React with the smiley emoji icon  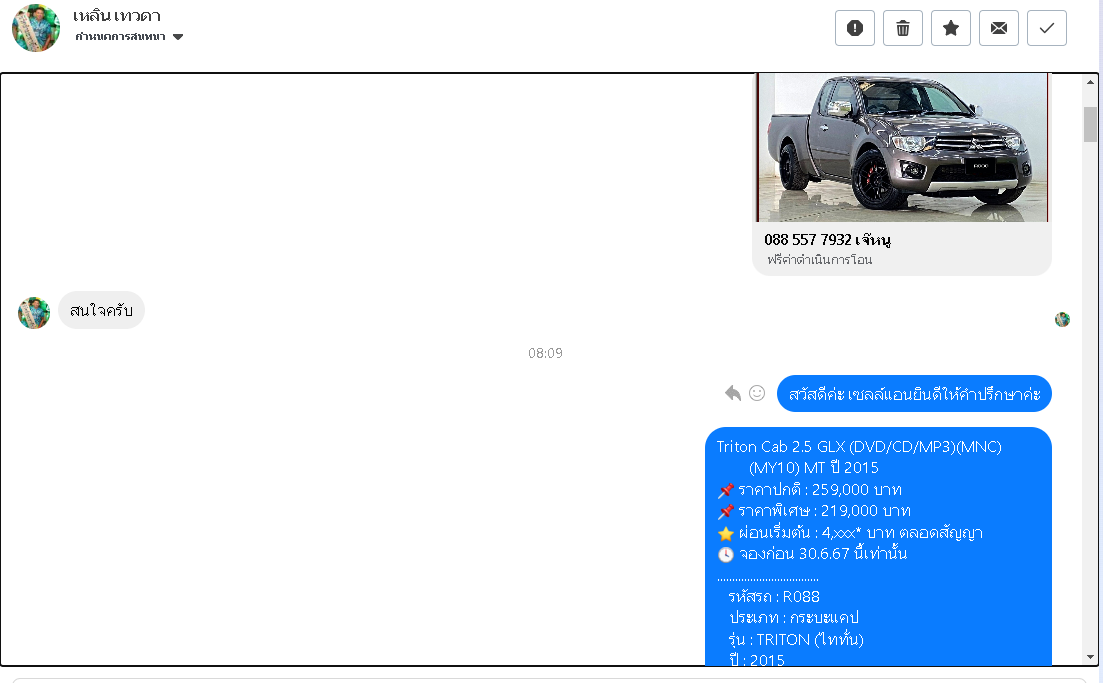tap(757, 393)
